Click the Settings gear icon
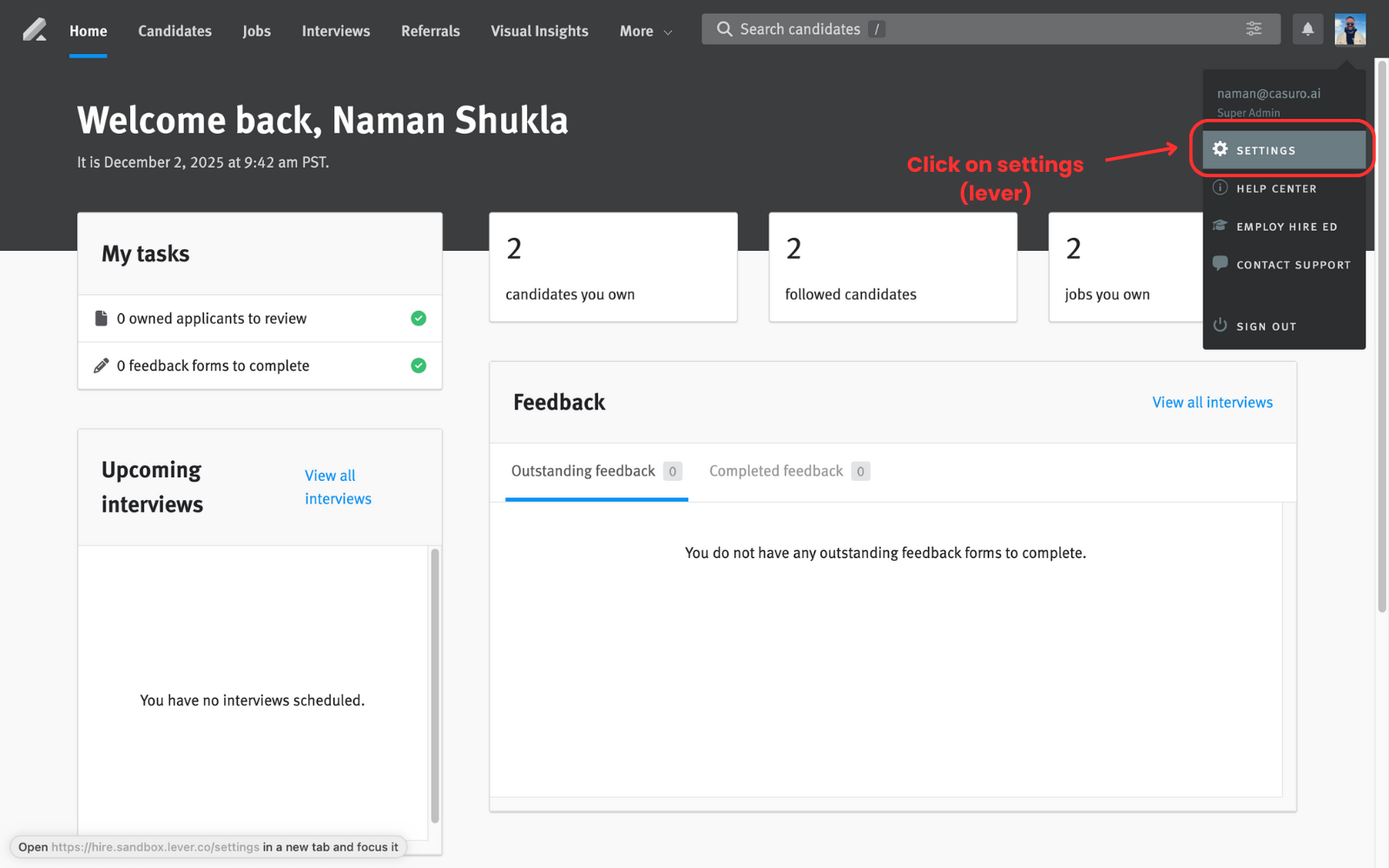This screenshot has height=868, width=1389. coord(1220,149)
